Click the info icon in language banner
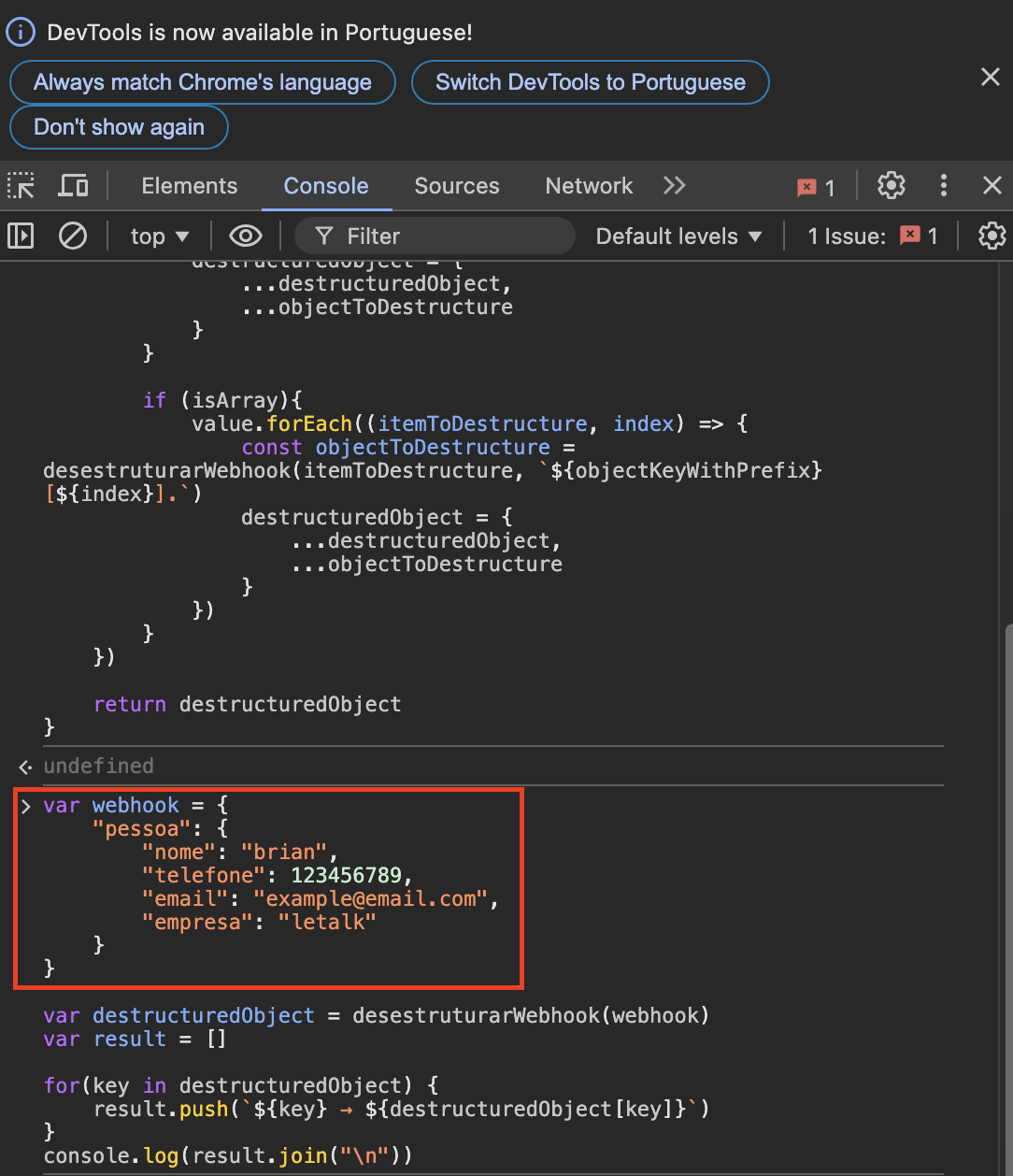 tap(21, 33)
